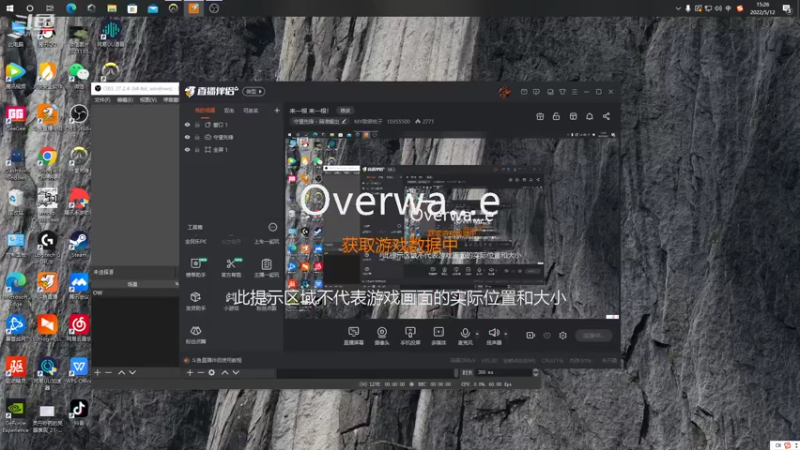This screenshot has width=800, height=450.
Task: Click the record camera icon beside start button
Action: pos(531,335)
